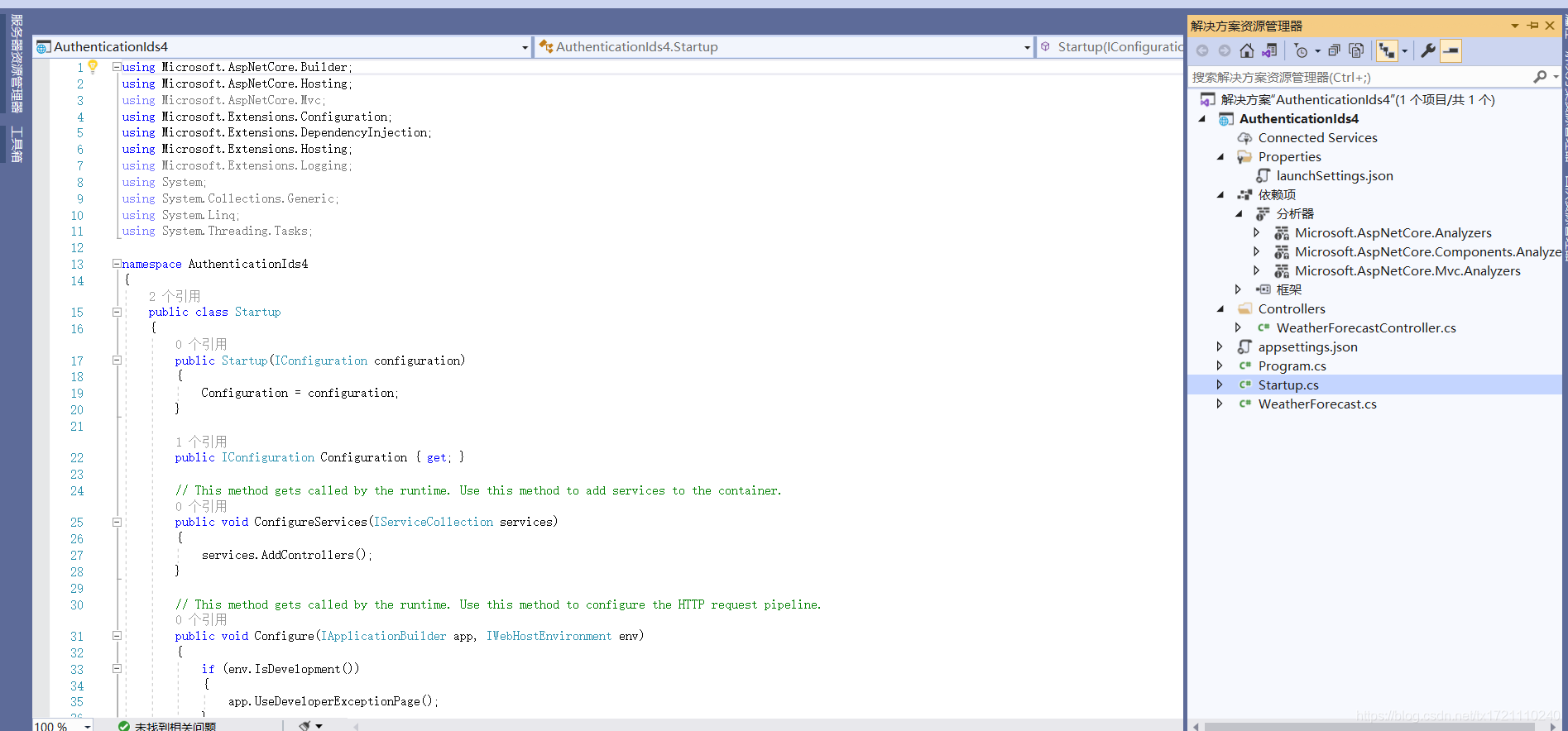
Task: Open Properties with the wrench icon
Action: [1428, 51]
